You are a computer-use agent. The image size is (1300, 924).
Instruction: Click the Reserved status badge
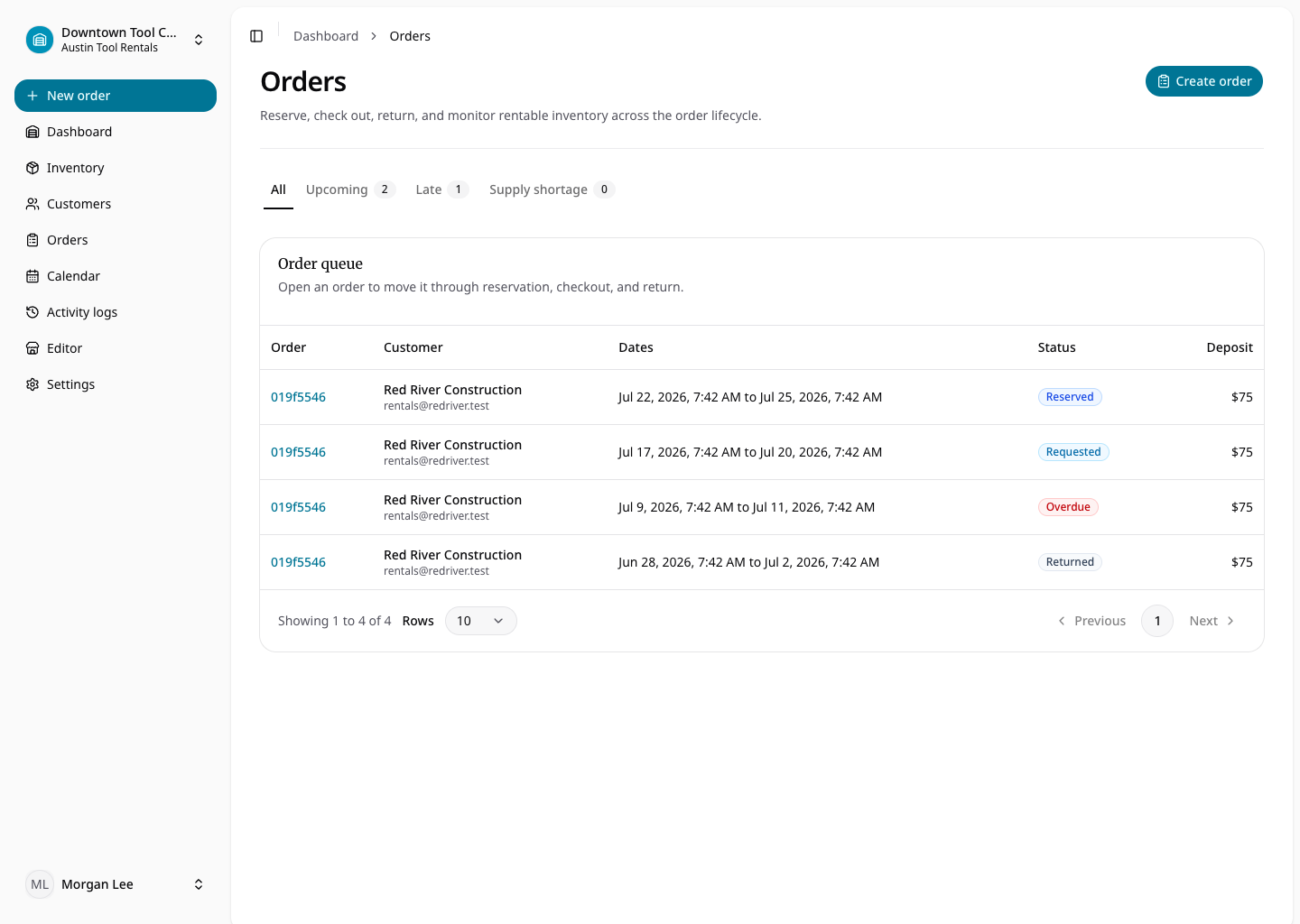tap(1070, 397)
